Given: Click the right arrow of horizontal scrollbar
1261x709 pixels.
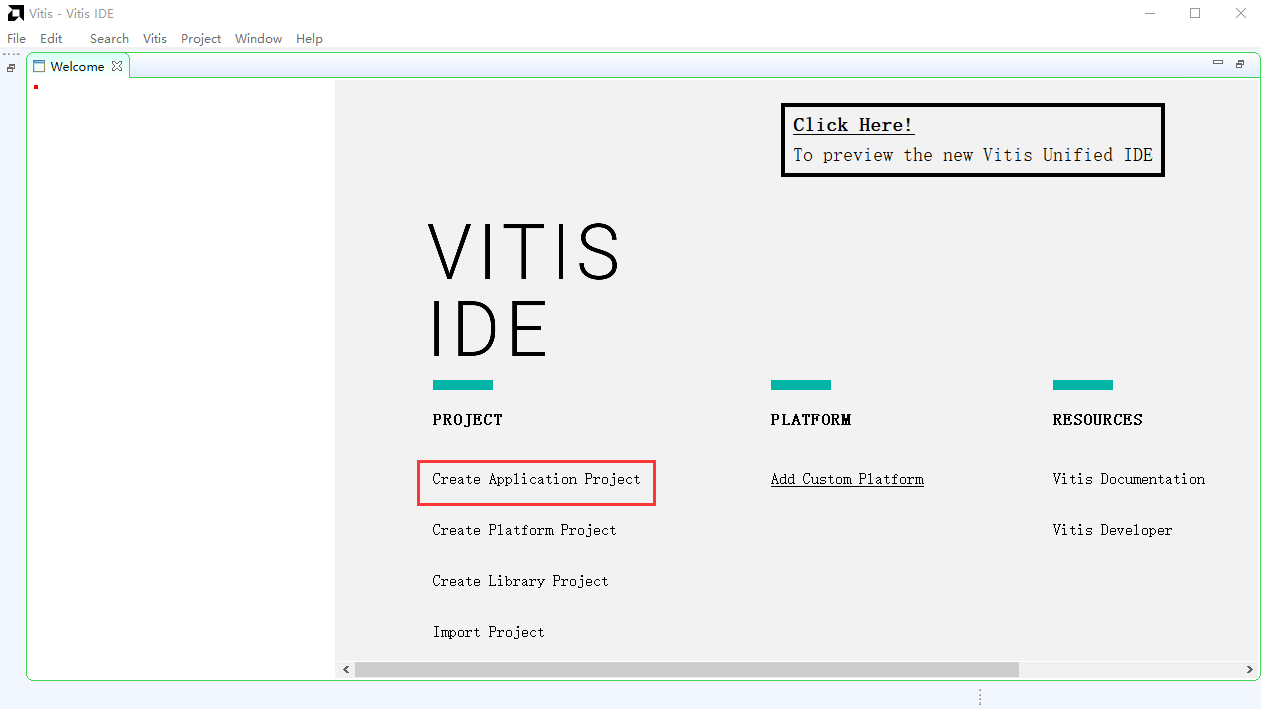Looking at the screenshot, I should [1250, 669].
